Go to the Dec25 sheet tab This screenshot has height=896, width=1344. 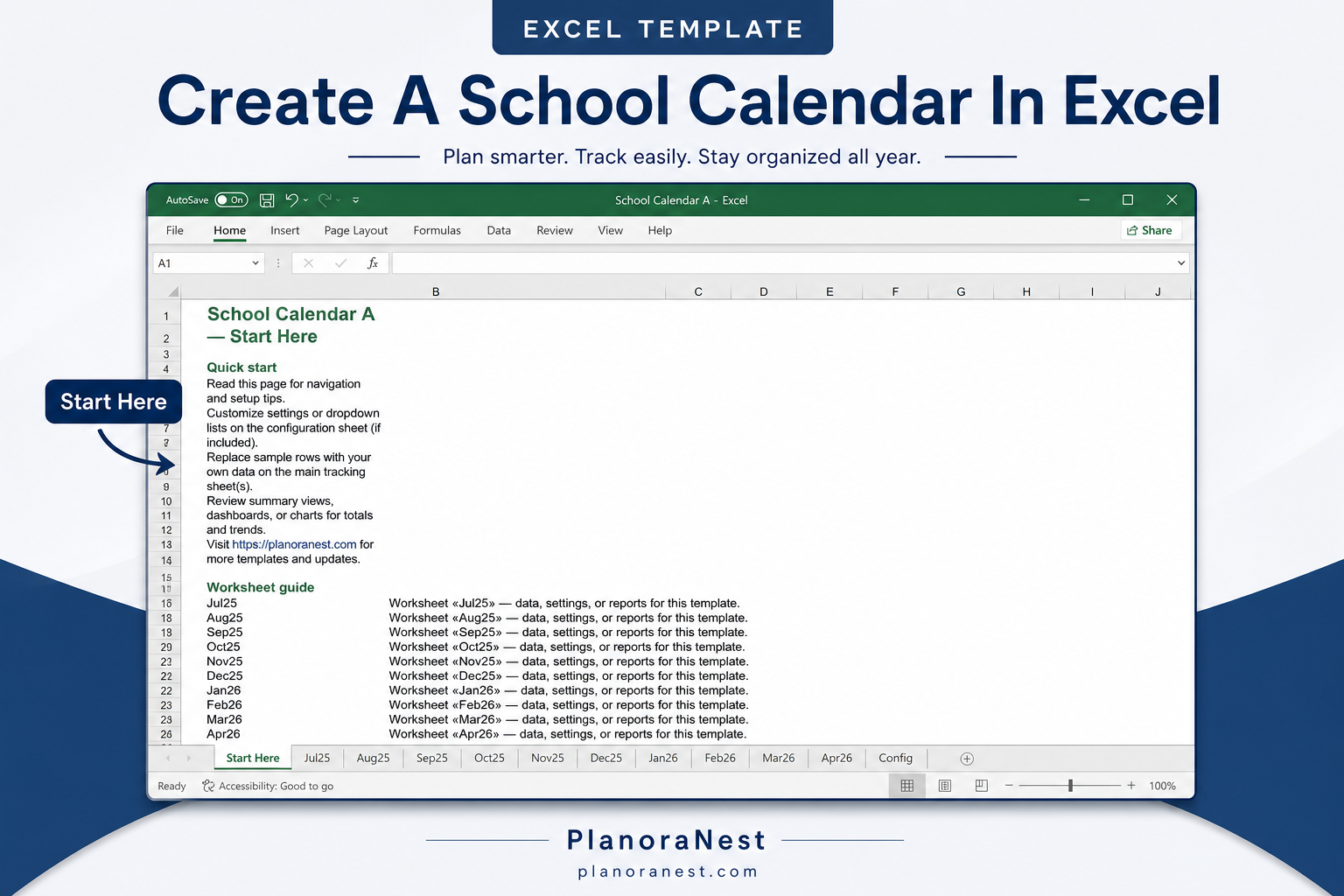click(605, 758)
